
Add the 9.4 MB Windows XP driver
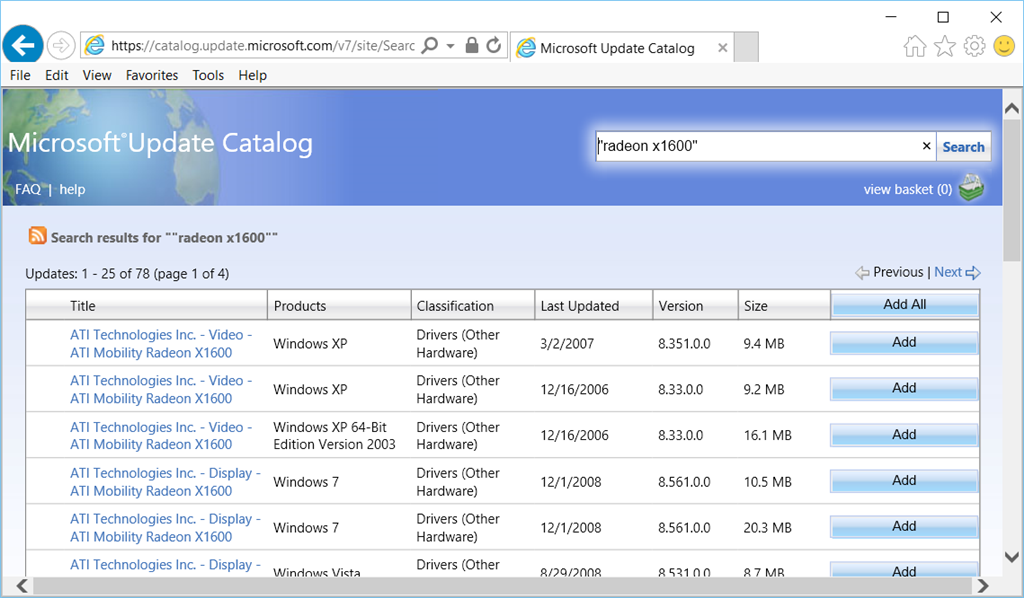click(904, 343)
